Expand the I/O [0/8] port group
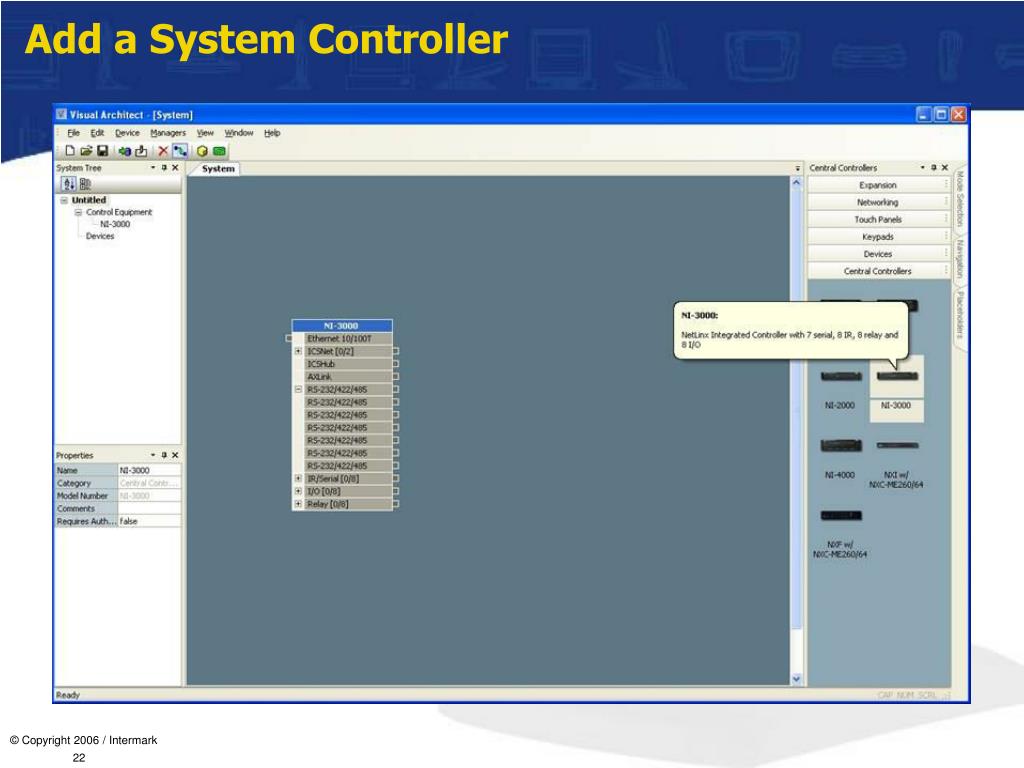Screen dimensions: 1024x768 pos(298,491)
